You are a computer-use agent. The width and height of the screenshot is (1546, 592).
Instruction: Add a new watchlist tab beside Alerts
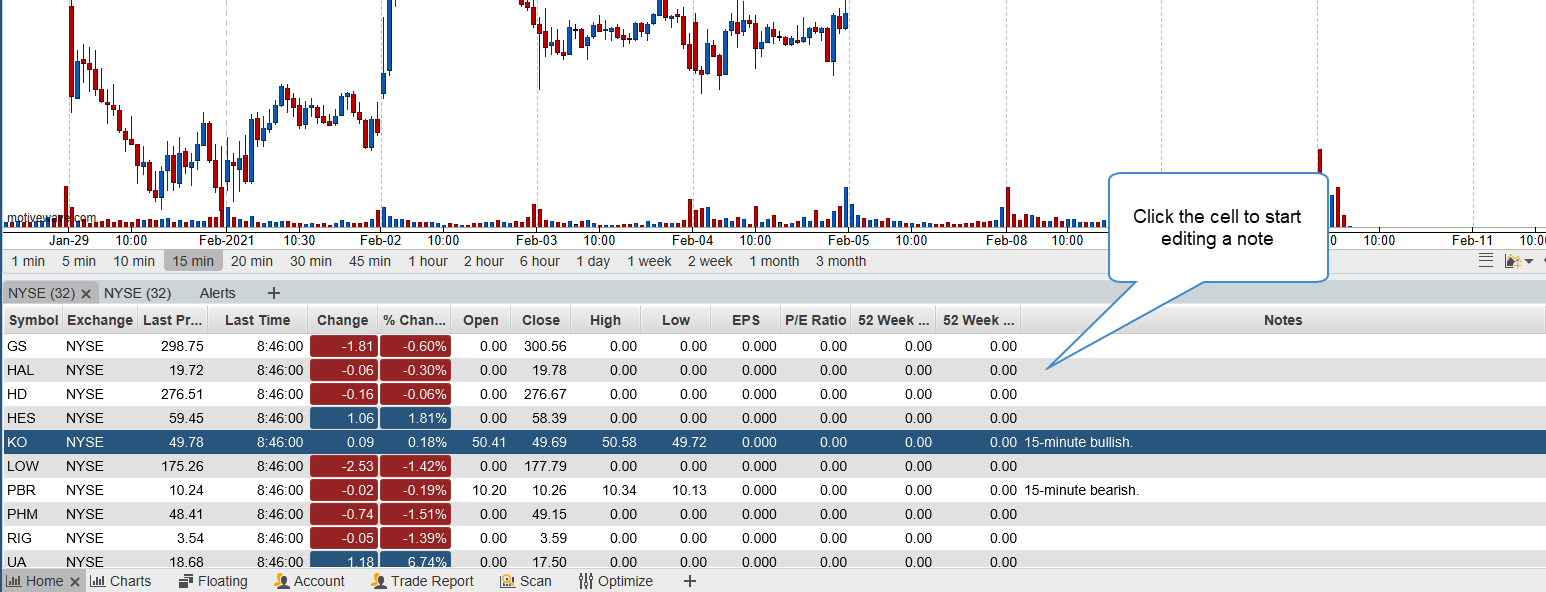point(274,293)
